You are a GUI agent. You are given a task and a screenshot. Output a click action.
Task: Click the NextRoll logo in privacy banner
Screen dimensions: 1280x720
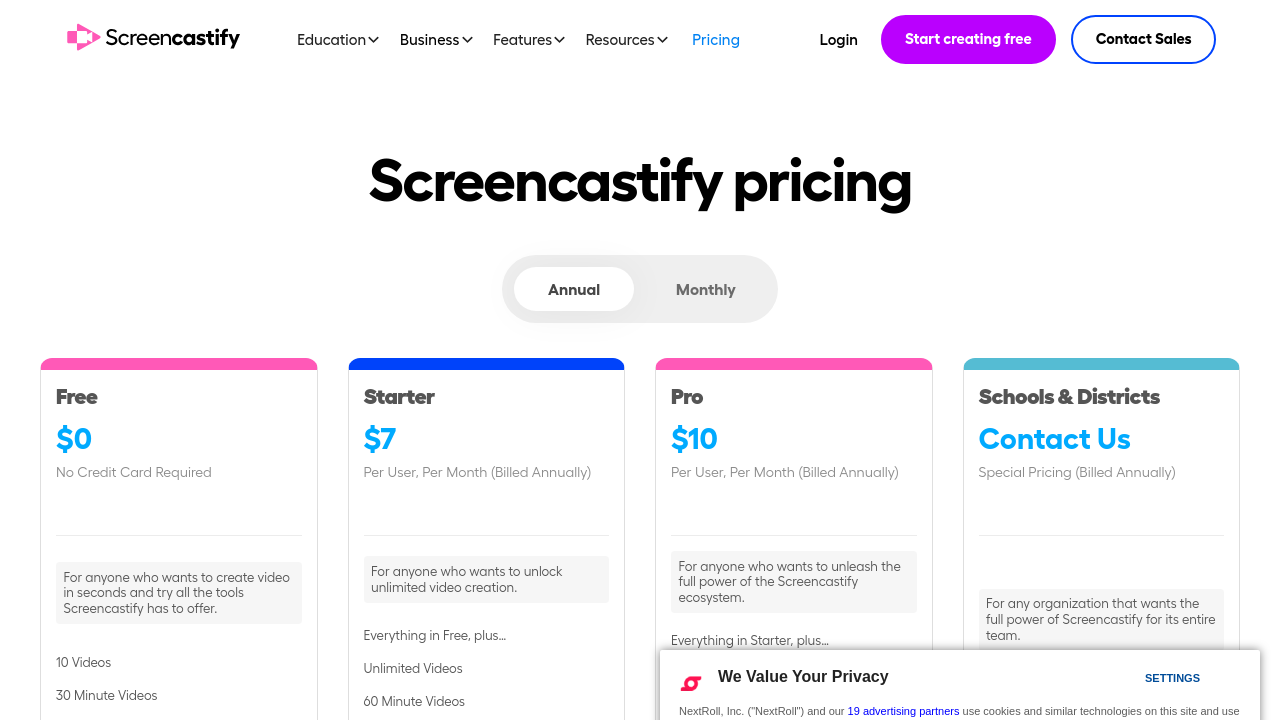point(691,683)
